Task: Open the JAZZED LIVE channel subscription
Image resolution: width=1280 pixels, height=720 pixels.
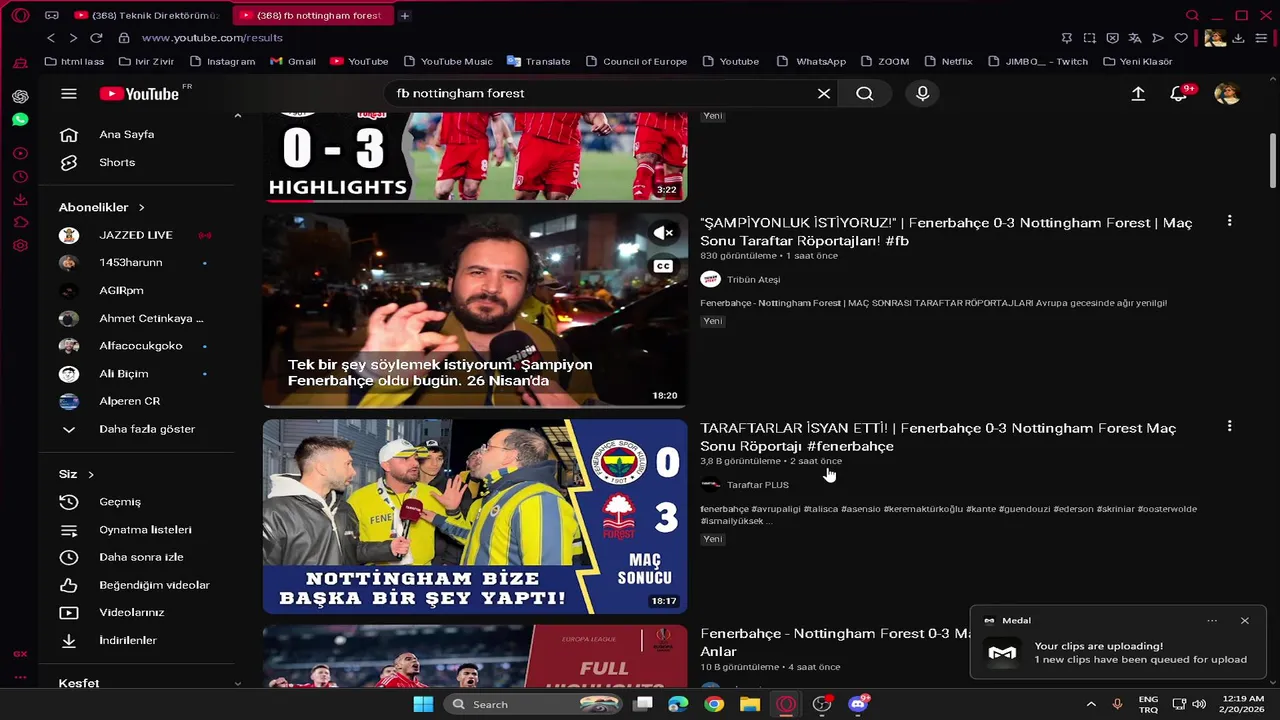Action: pos(136,235)
